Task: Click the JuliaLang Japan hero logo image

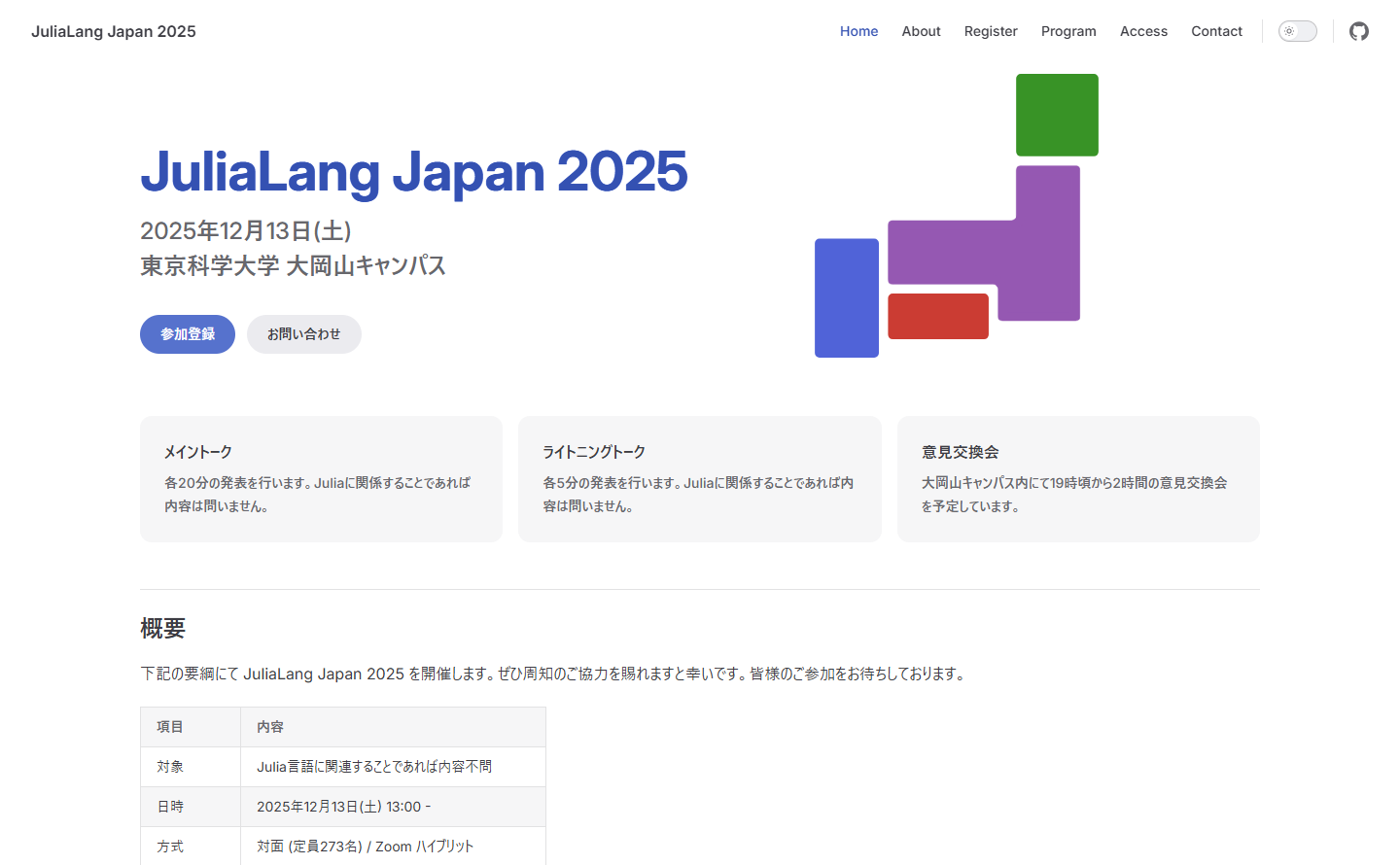Action: pos(957,216)
